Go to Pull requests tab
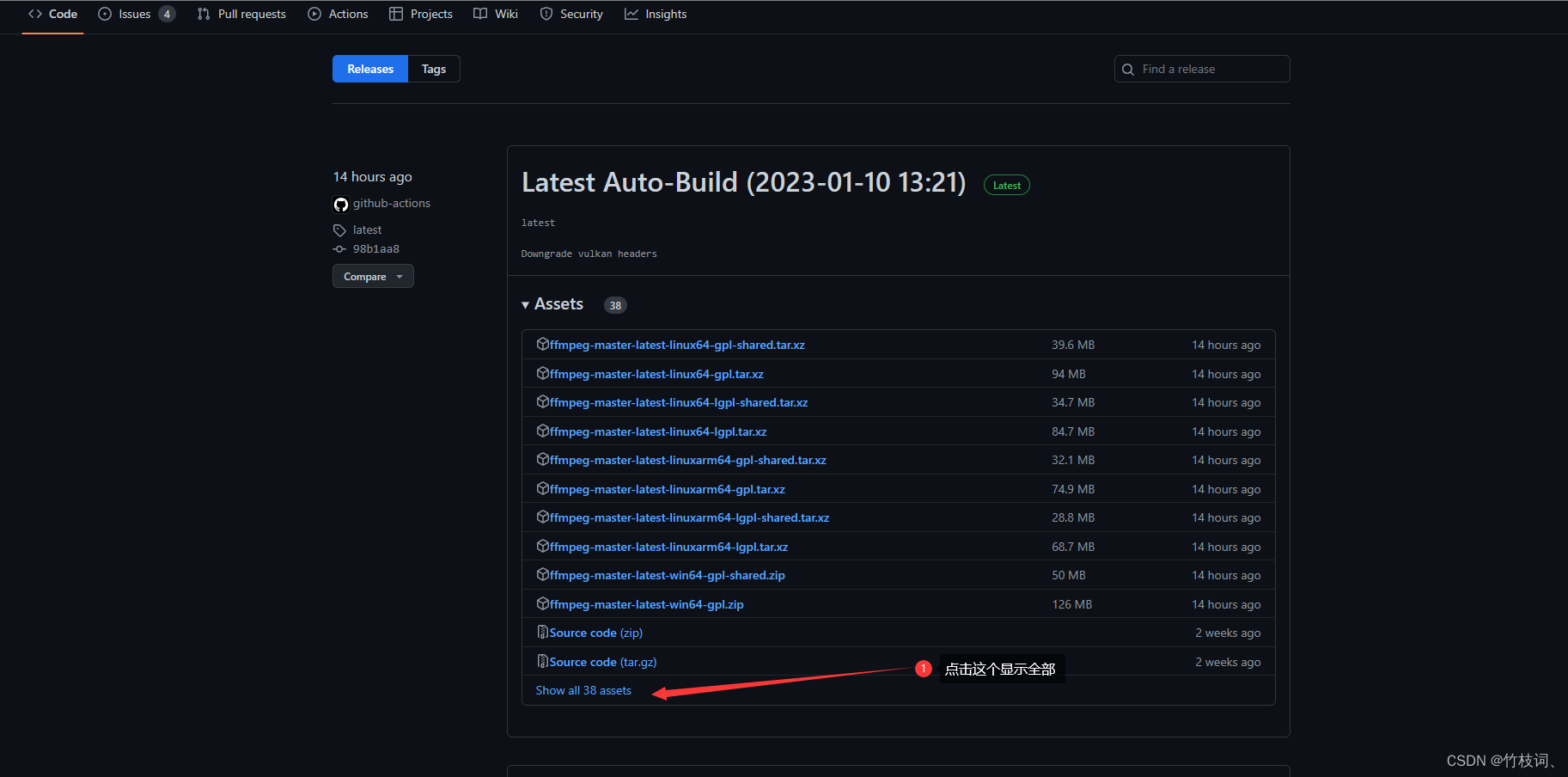Viewport: 1568px width, 777px height. 241,14
